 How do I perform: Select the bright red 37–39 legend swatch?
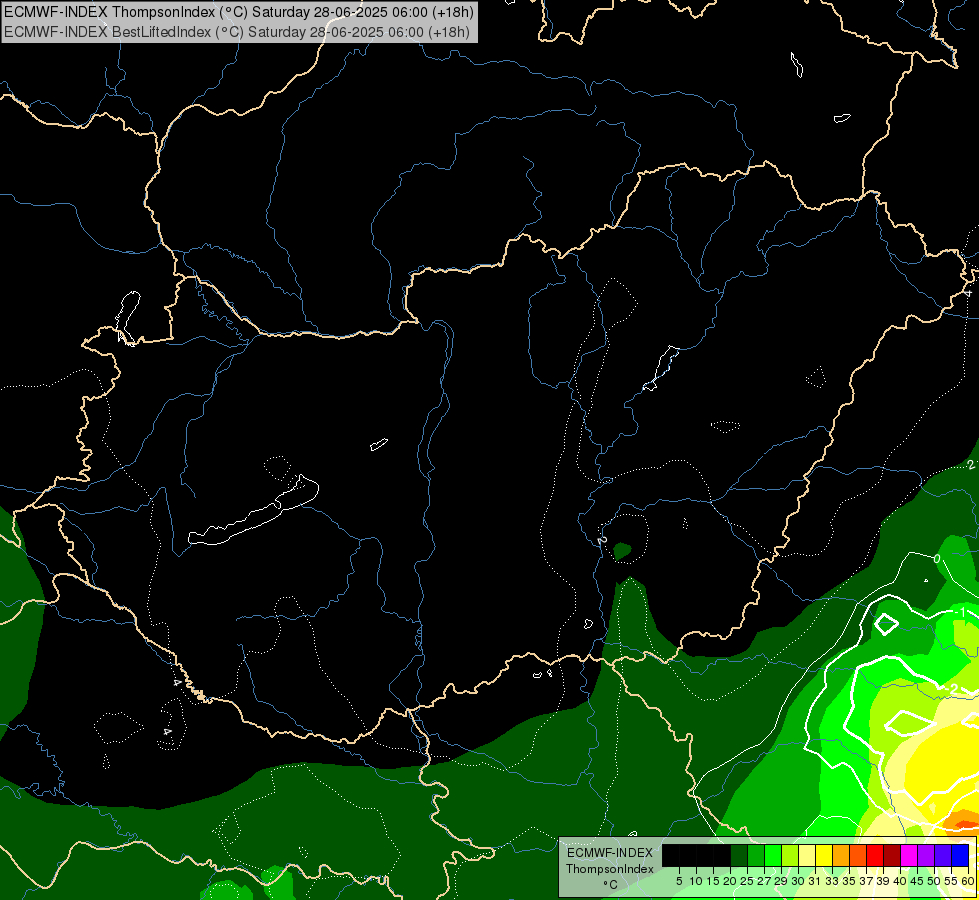click(875, 856)
